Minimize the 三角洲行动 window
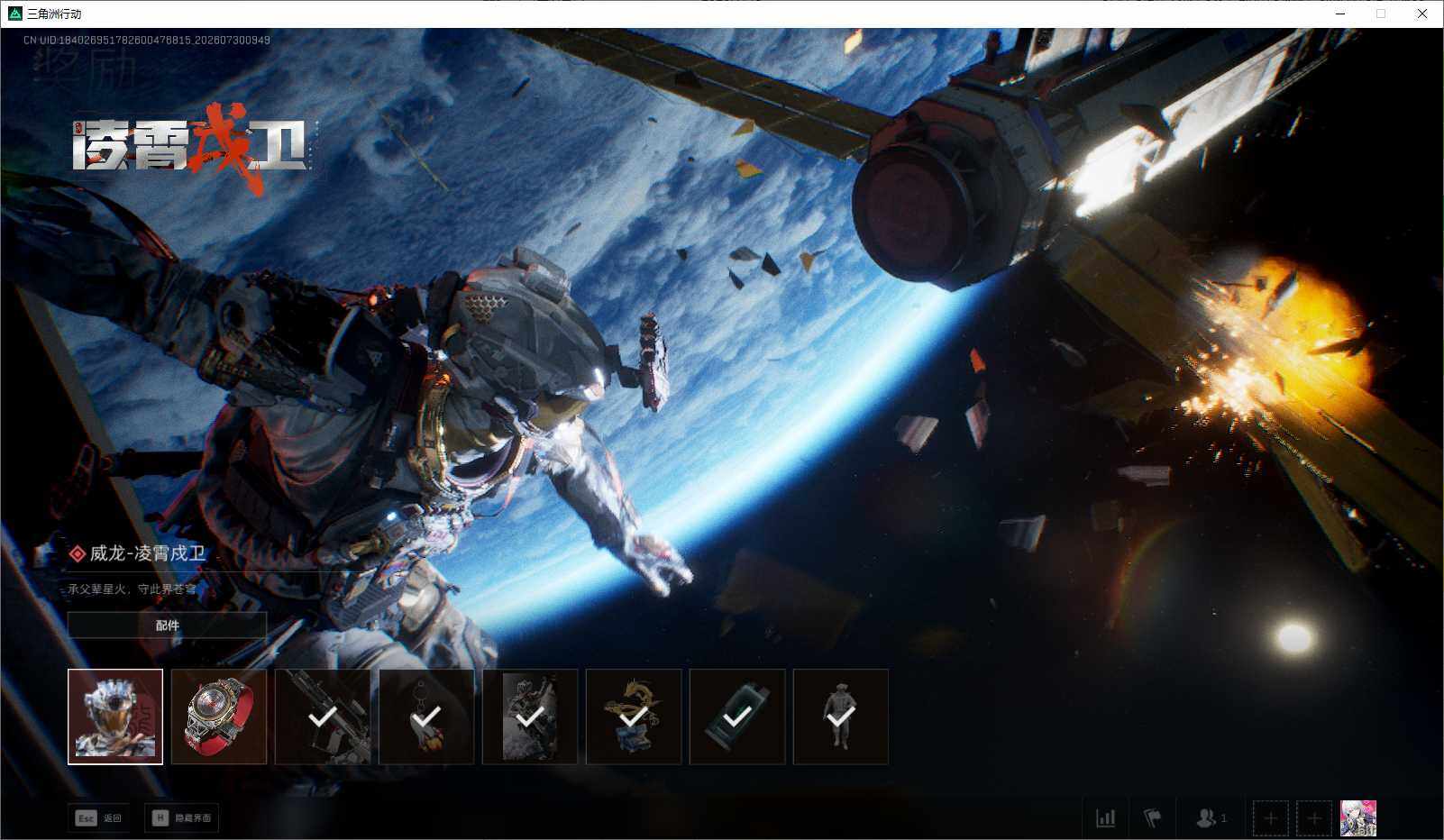Image resolution: width=1444 pixels, height=840 pixels. tap(1340, 14)
